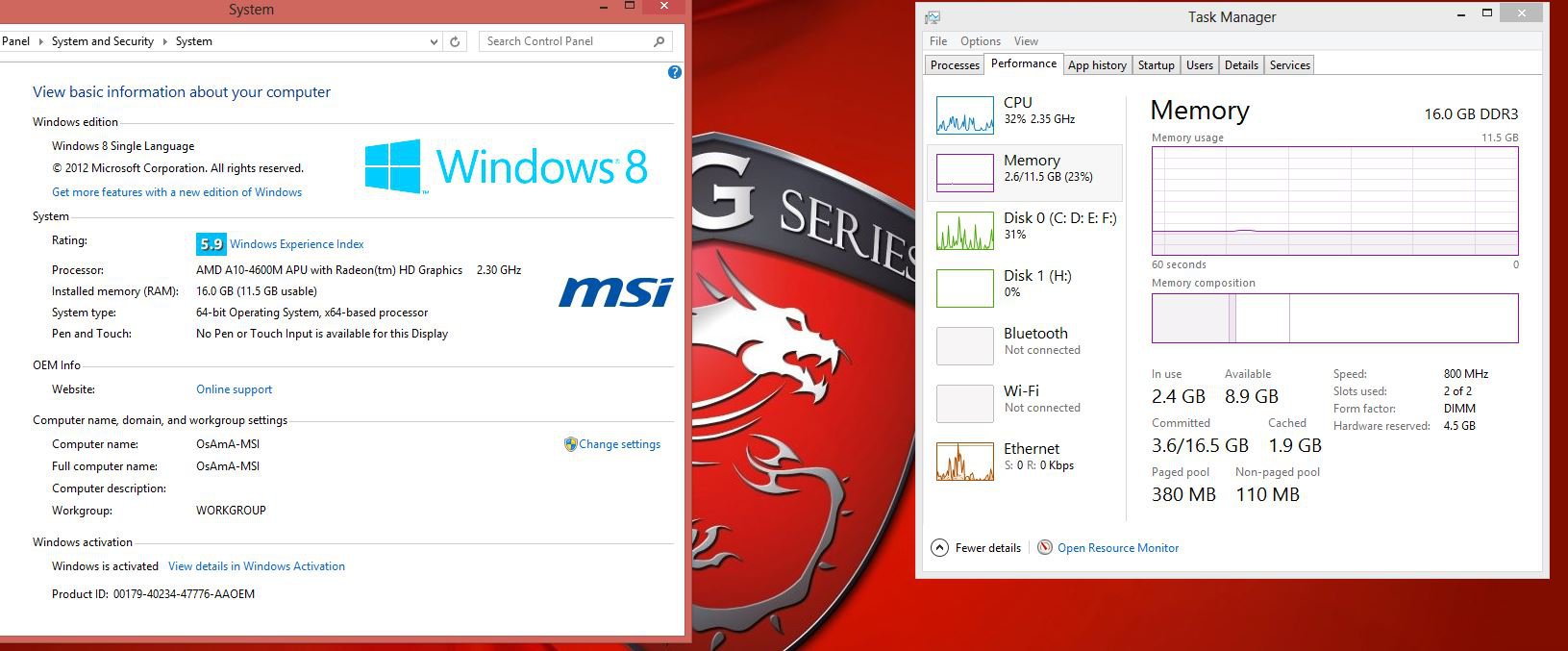Image resolution: width=1568 pixels, height=651 pixels.
Task: Click the System and Security breadcrumb
Action: point(103,41)
